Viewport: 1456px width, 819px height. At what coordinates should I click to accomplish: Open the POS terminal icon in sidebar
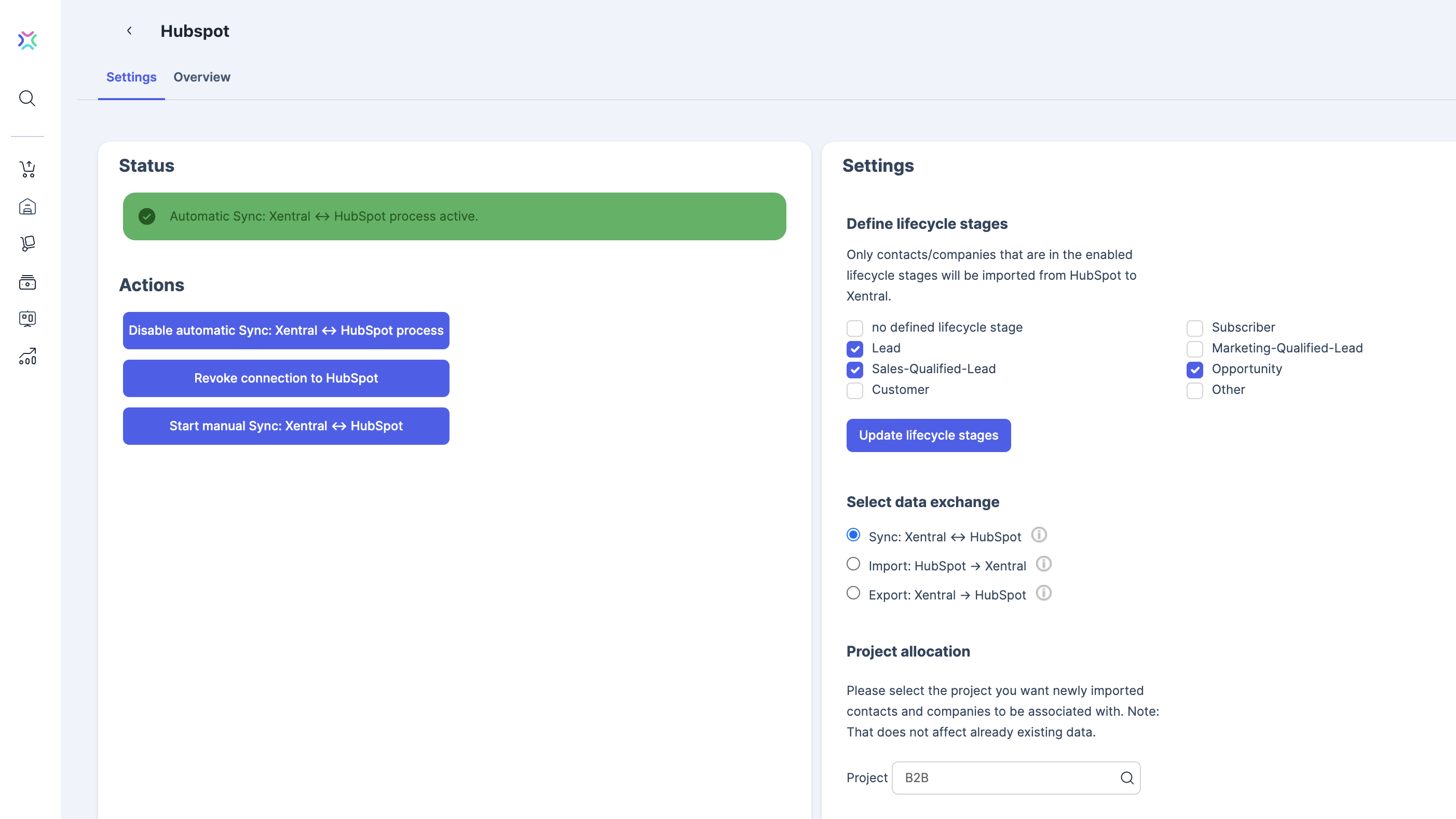(x=27, y=318)
